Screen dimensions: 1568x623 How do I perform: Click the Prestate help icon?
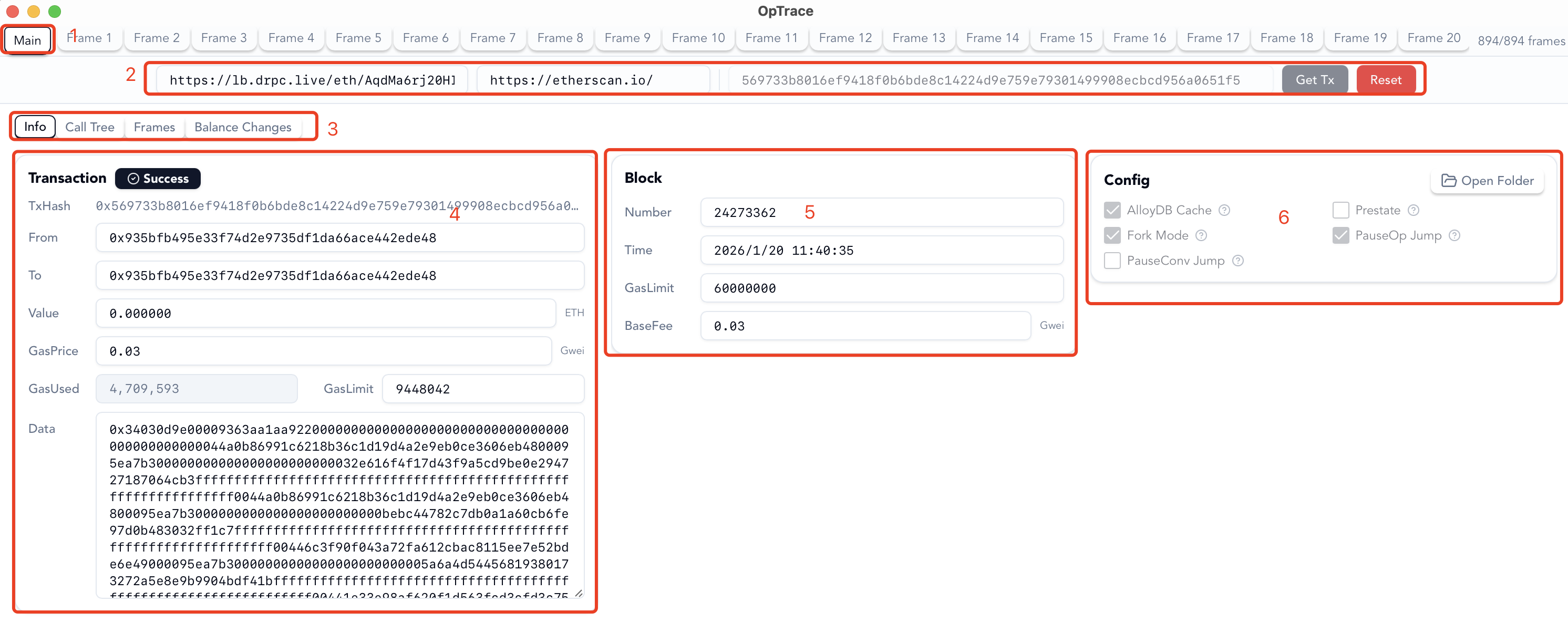(1414, 210)
